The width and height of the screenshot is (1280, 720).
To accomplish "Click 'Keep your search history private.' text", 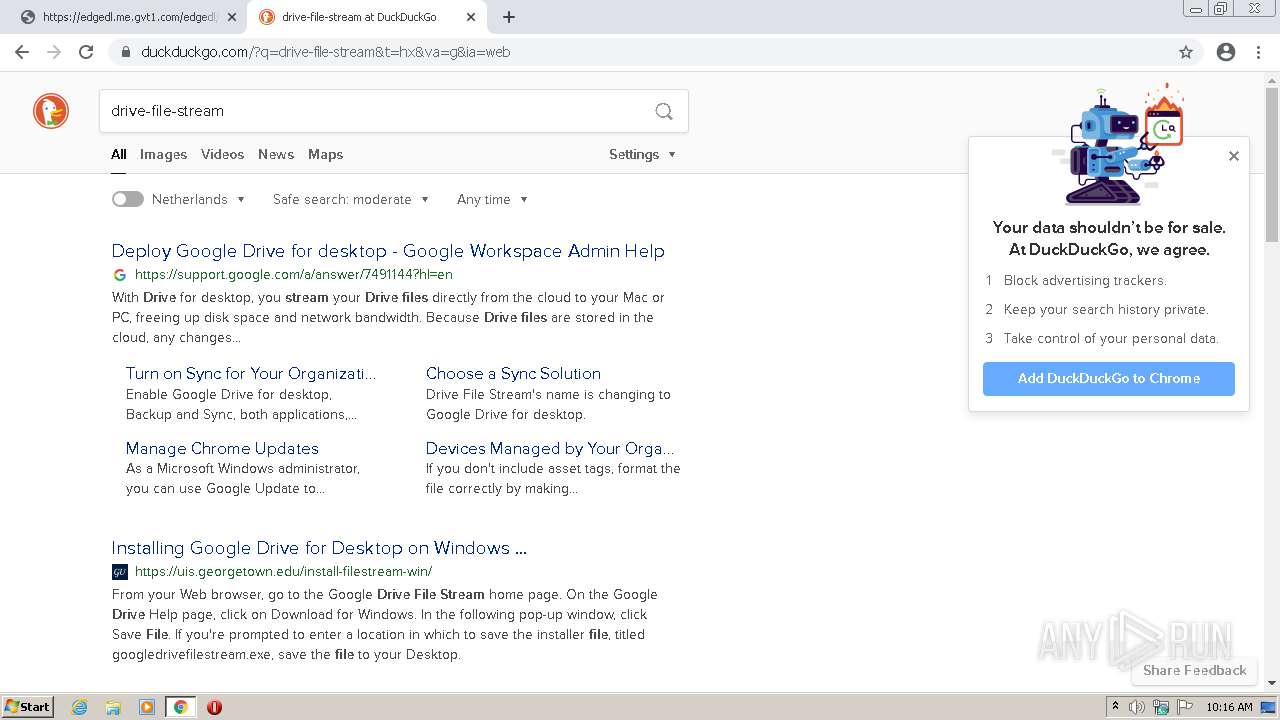I will tap(1106, 309).
